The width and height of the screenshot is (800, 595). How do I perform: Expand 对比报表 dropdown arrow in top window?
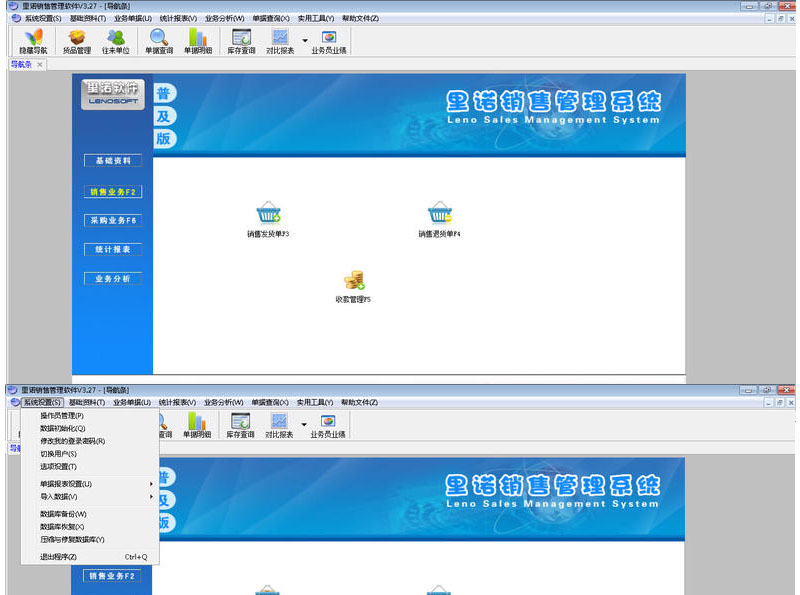coord(305,40)
